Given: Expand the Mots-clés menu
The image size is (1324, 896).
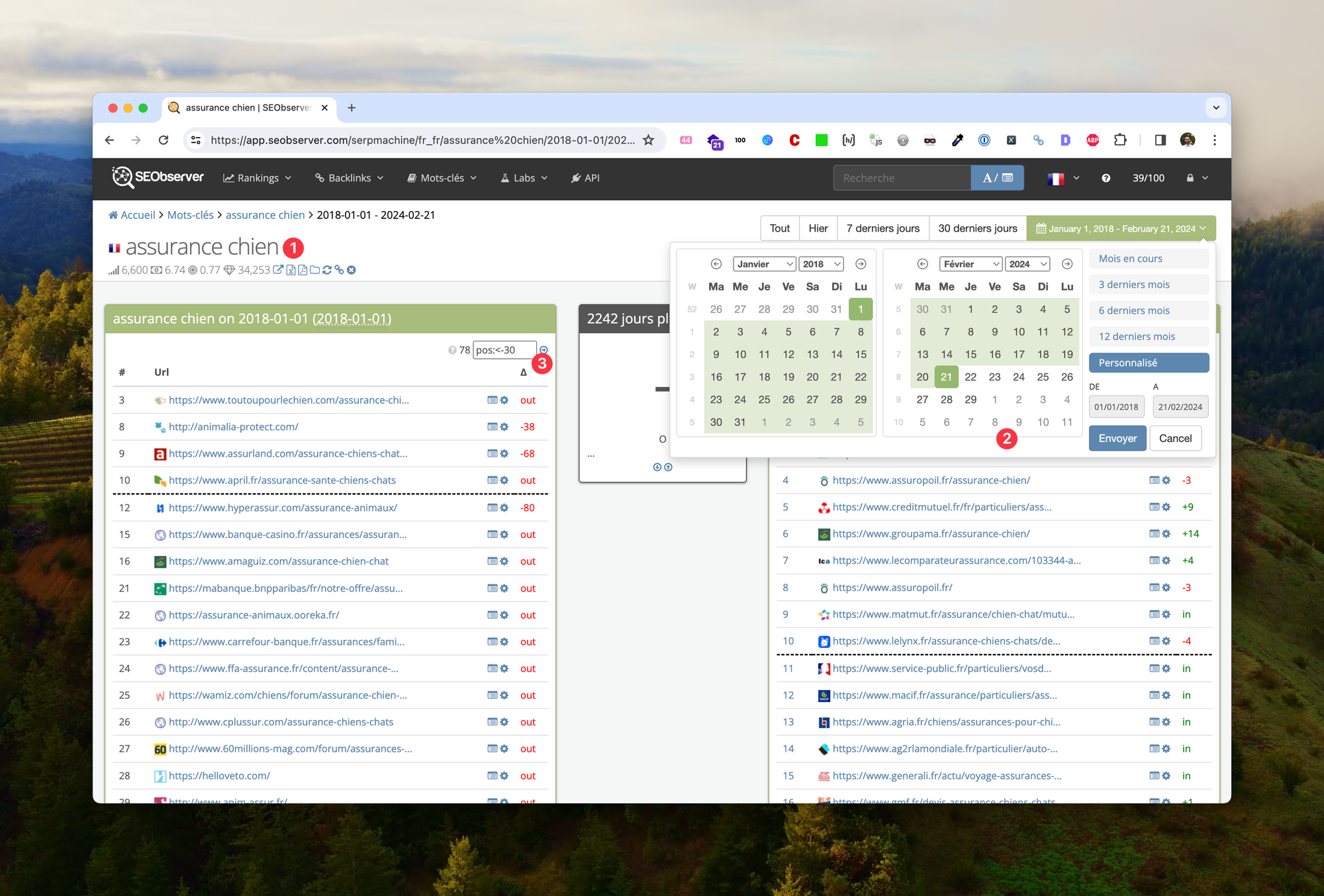Looking at the screenshot, I should (442, 178).
